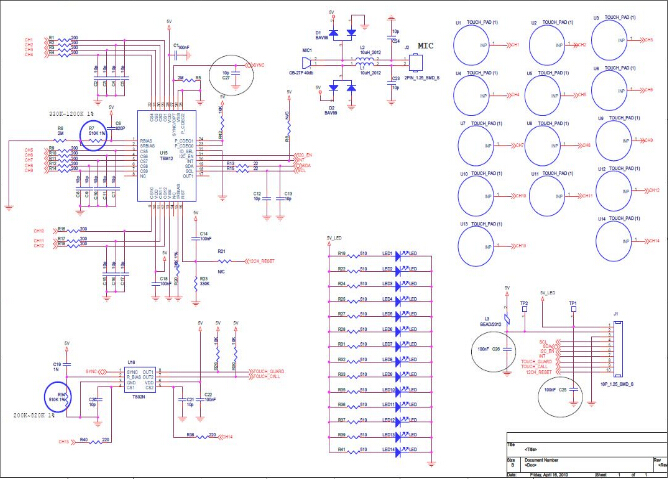
Task: Select the U2 touch pad circle
Action: (547, 45)
